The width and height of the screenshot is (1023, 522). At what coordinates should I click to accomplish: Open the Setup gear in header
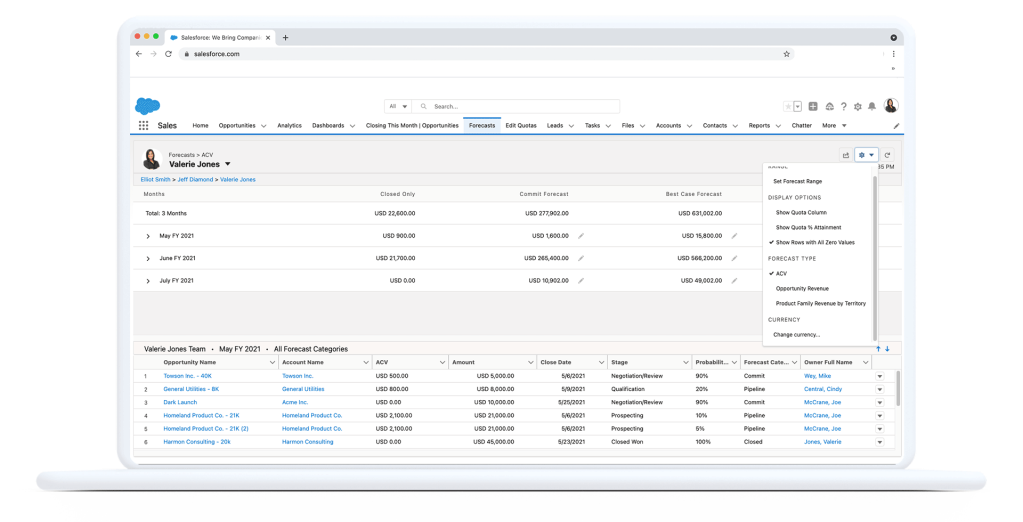coord(857,106)
